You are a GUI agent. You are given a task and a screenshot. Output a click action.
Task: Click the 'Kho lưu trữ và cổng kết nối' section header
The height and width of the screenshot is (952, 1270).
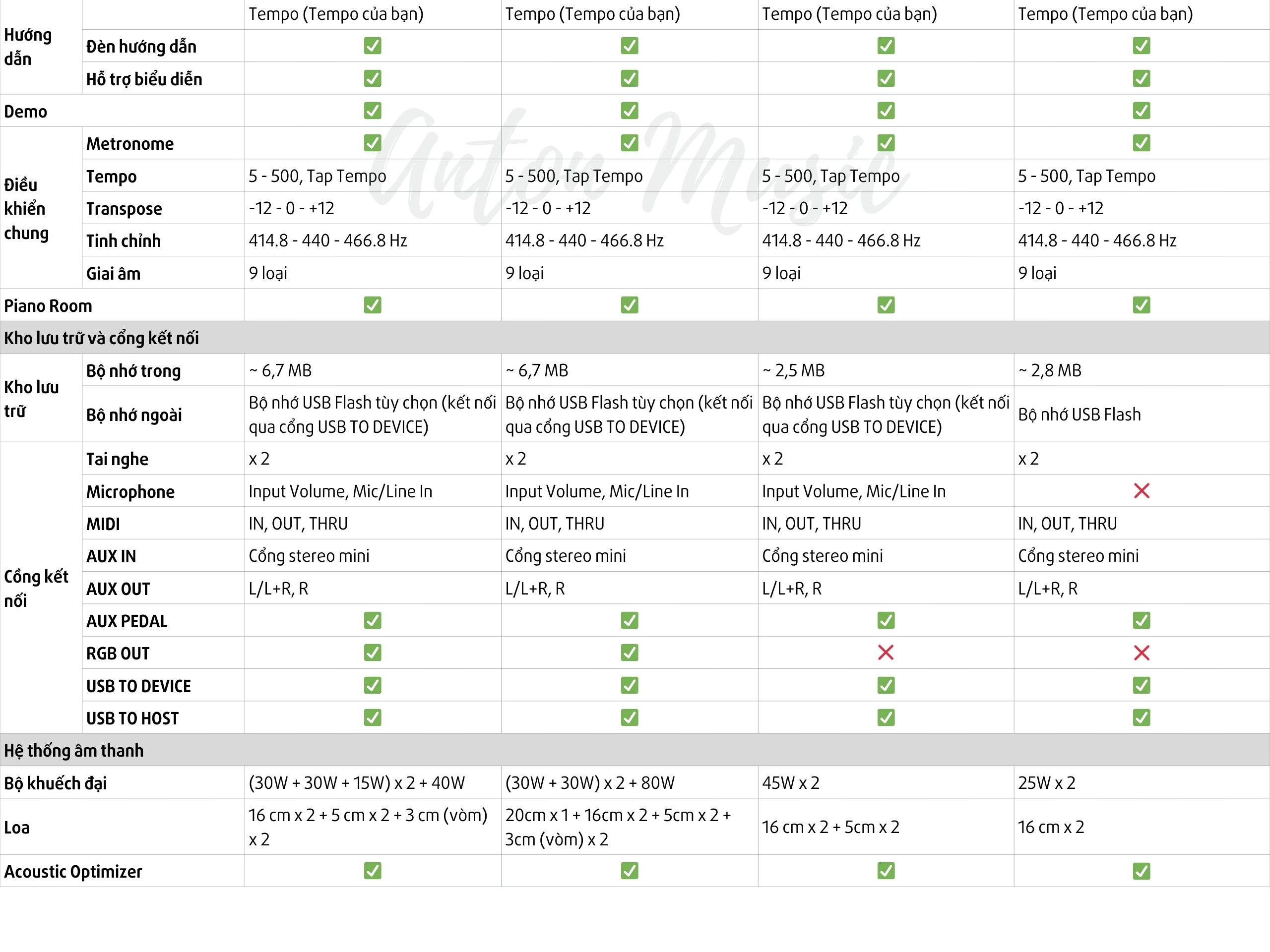102,338
